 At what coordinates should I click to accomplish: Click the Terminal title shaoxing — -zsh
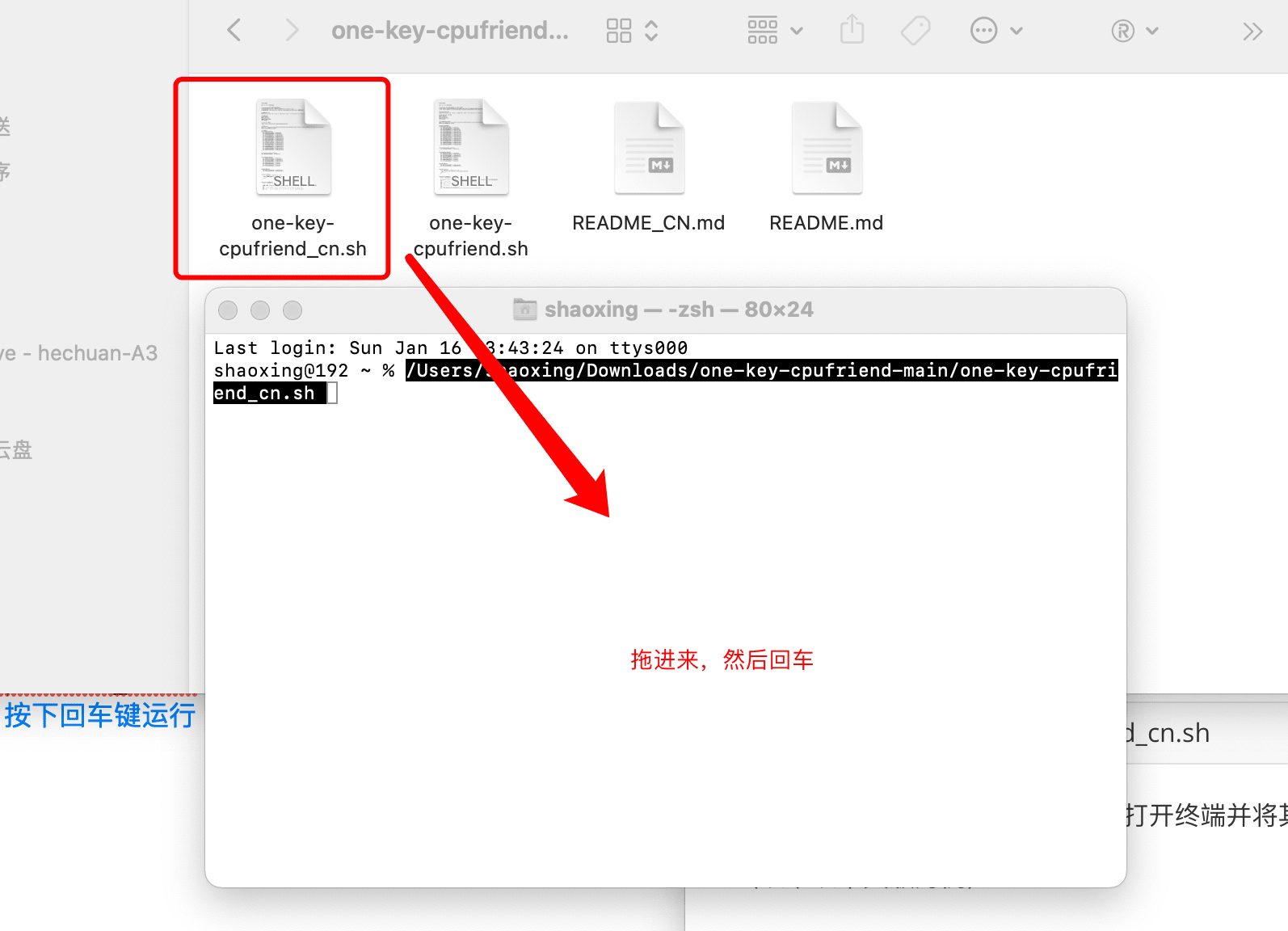pyautogui.click(x=629, y=310)
